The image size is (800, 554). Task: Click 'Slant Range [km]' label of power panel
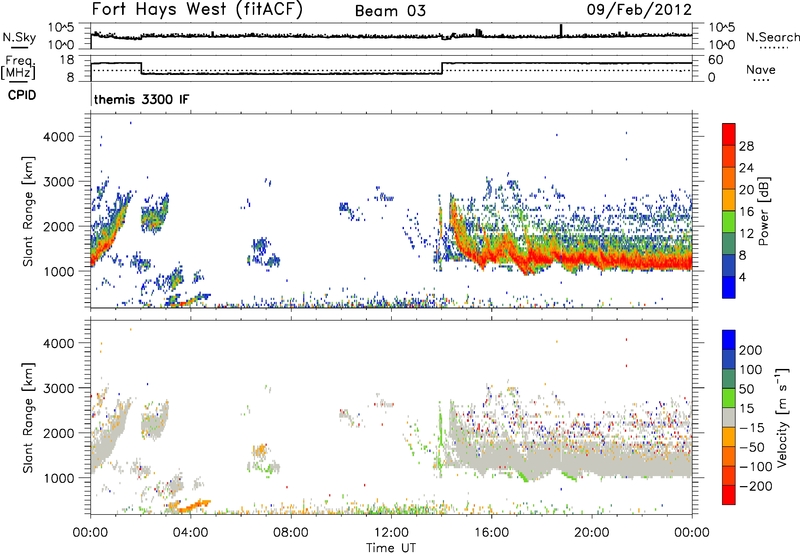point(28,211)
